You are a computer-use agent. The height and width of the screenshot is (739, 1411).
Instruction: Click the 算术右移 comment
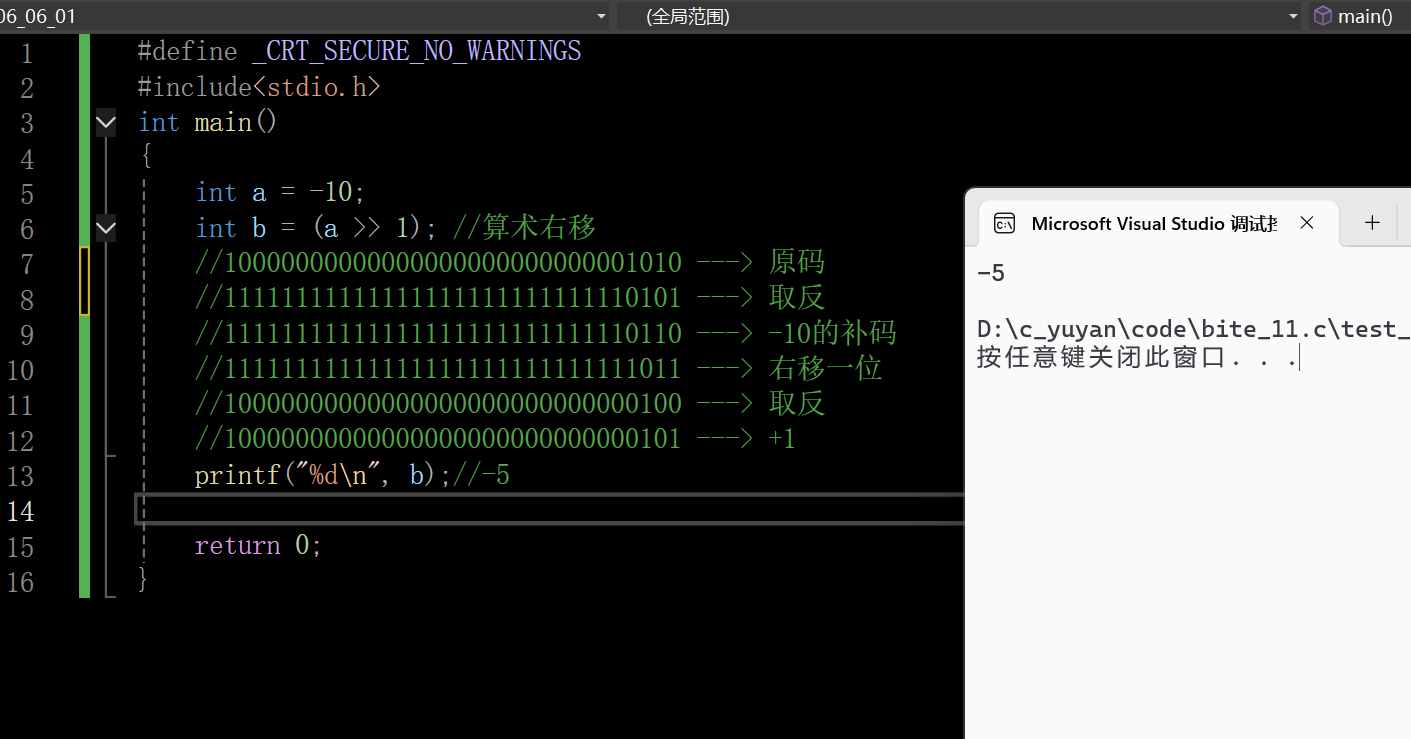tap(524, 228)
